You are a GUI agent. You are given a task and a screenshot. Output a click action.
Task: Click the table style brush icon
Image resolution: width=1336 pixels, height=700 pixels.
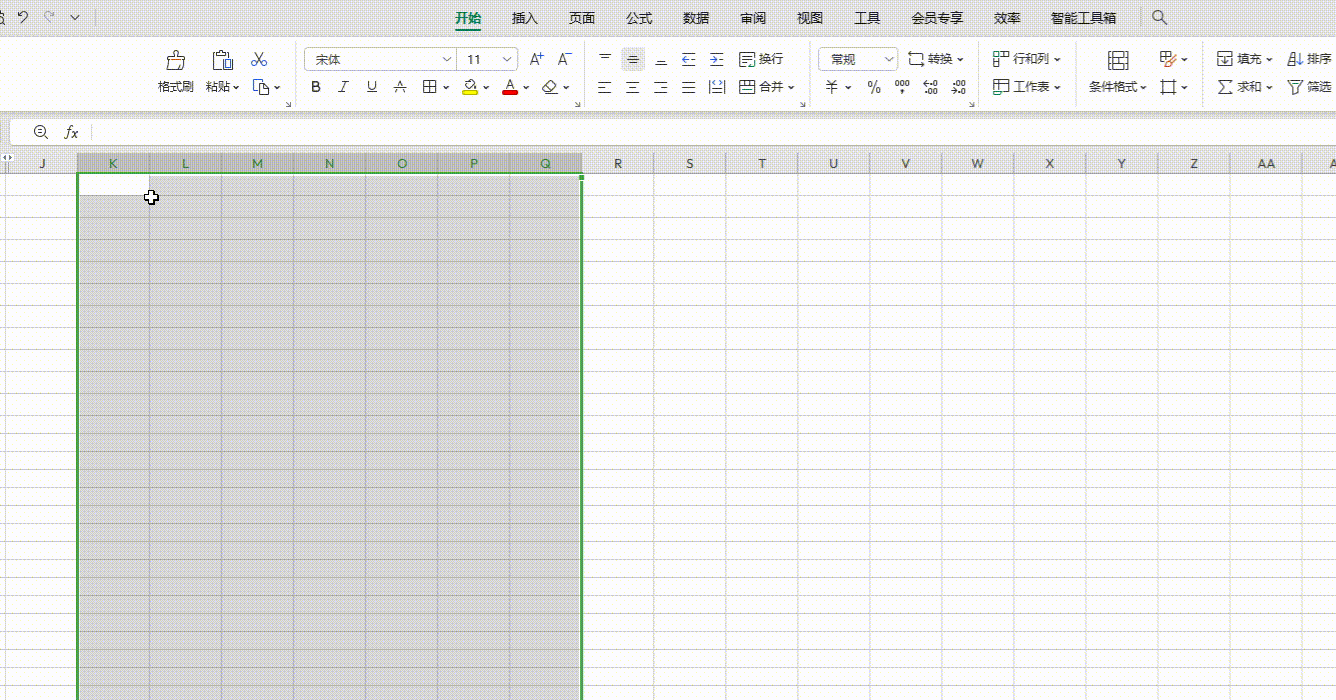tap(1168, 59)
